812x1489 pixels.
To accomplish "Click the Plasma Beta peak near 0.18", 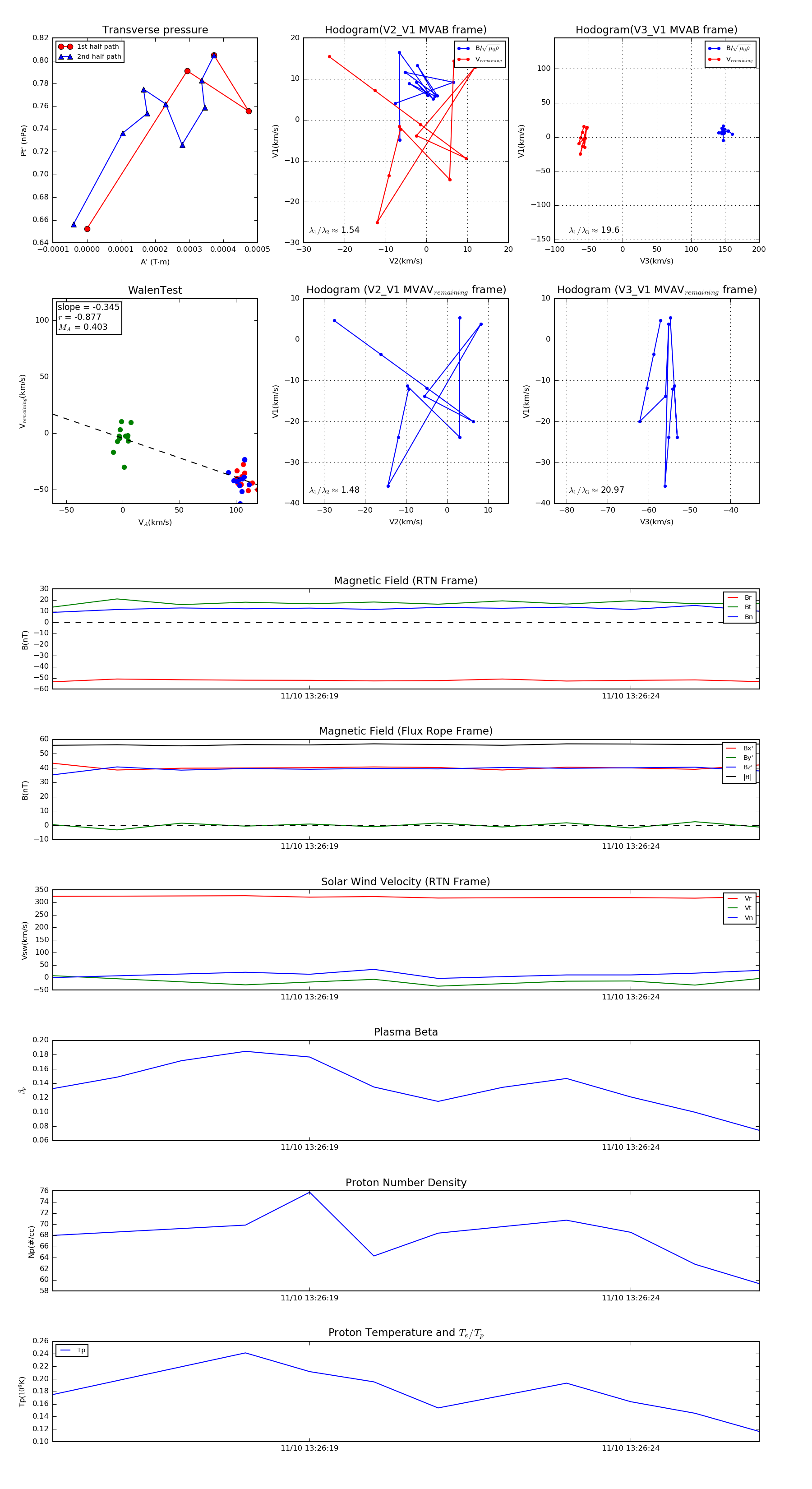I will coord(245,1051).
